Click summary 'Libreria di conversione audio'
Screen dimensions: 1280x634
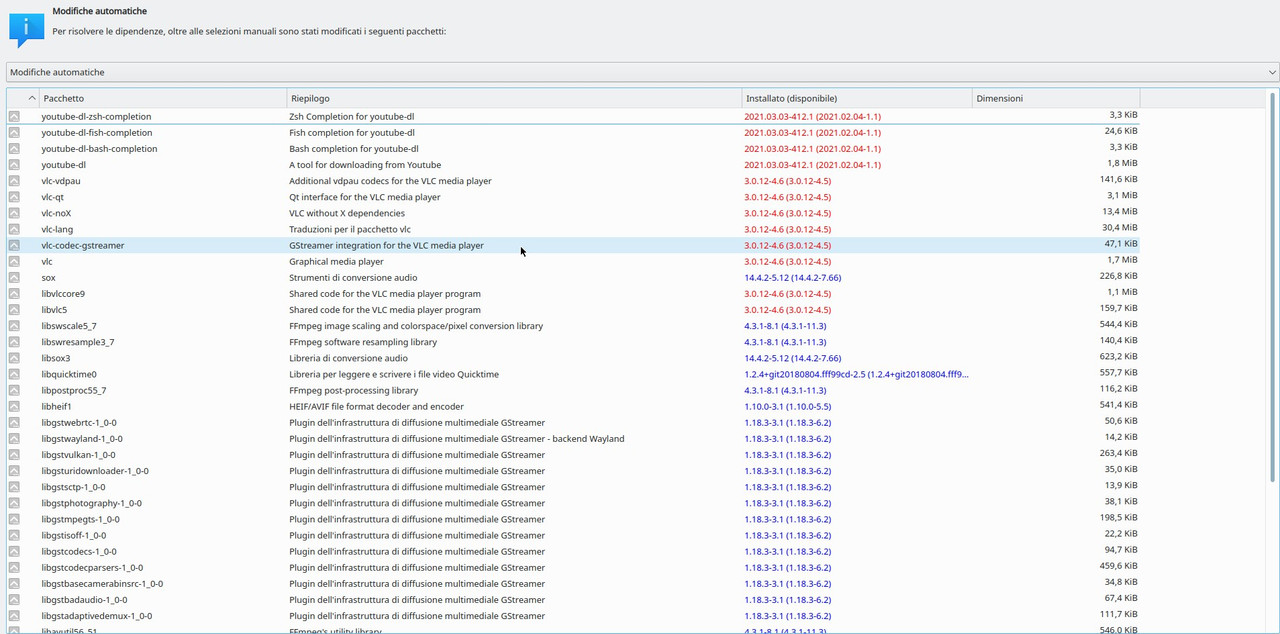pos(348,358)
